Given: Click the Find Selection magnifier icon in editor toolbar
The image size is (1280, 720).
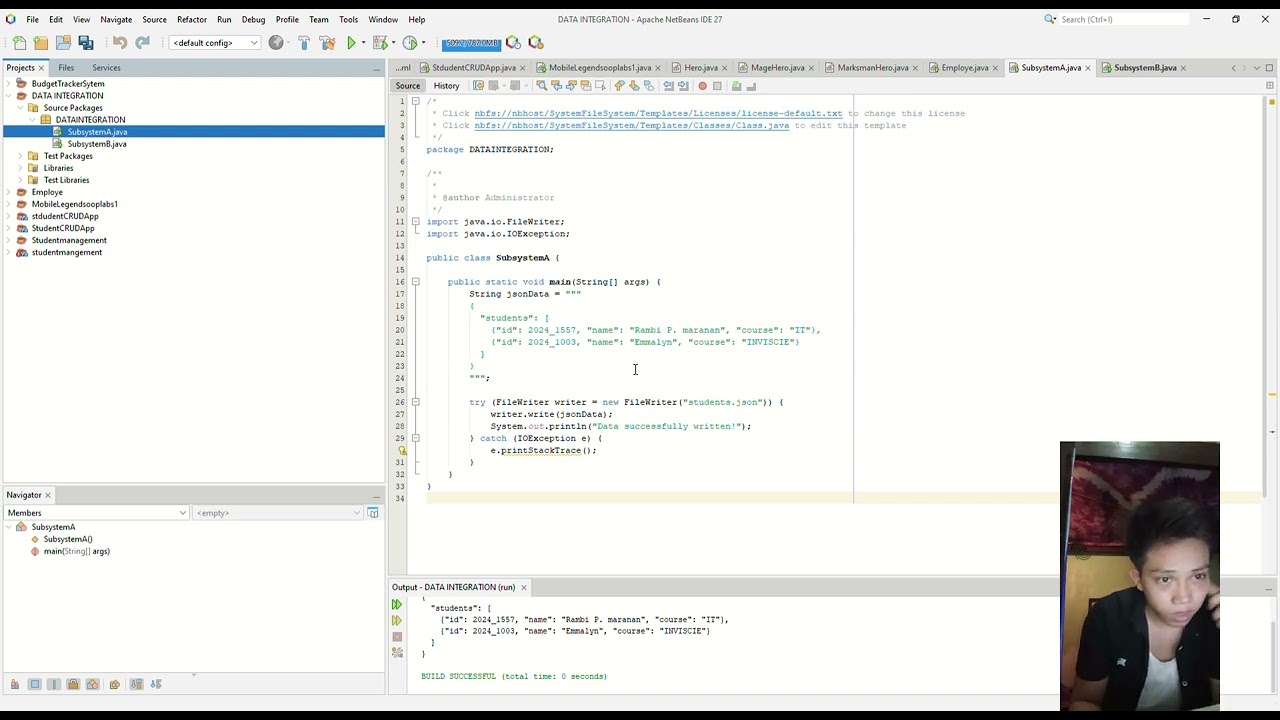Looking at the screenshot, I should [x=542, y=86].
